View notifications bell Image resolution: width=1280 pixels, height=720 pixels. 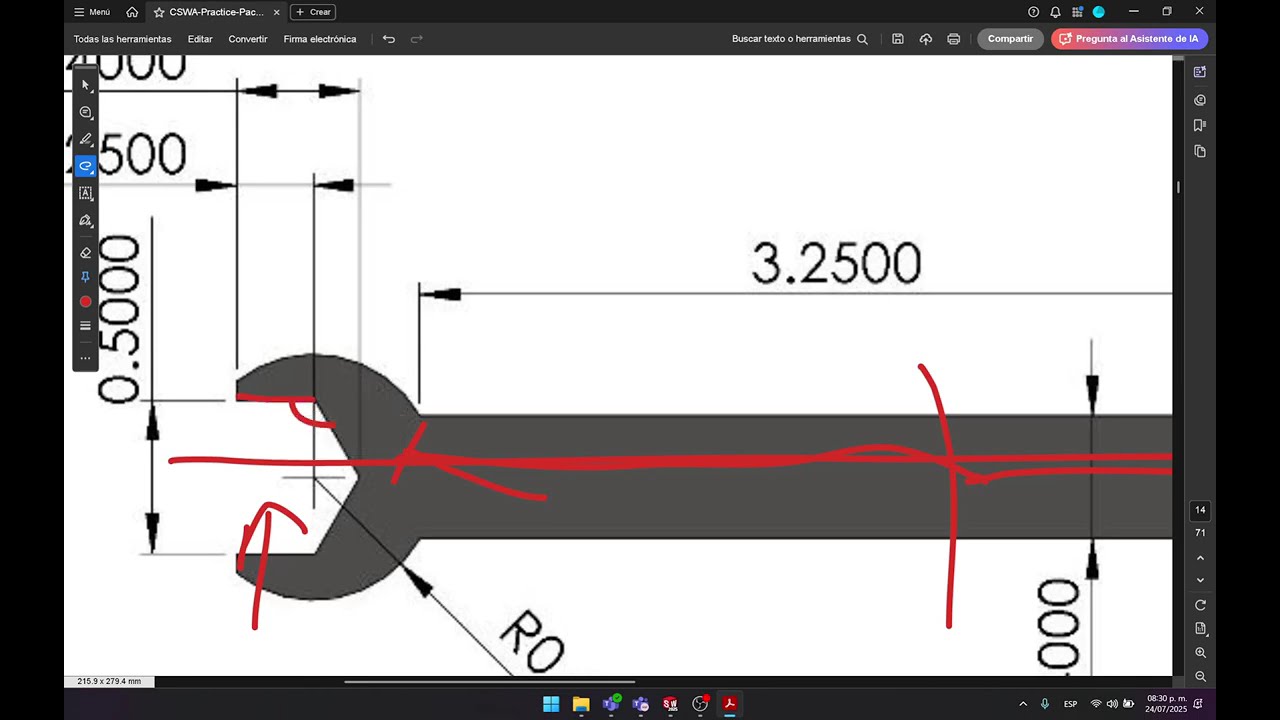[x=1055, y=12]
